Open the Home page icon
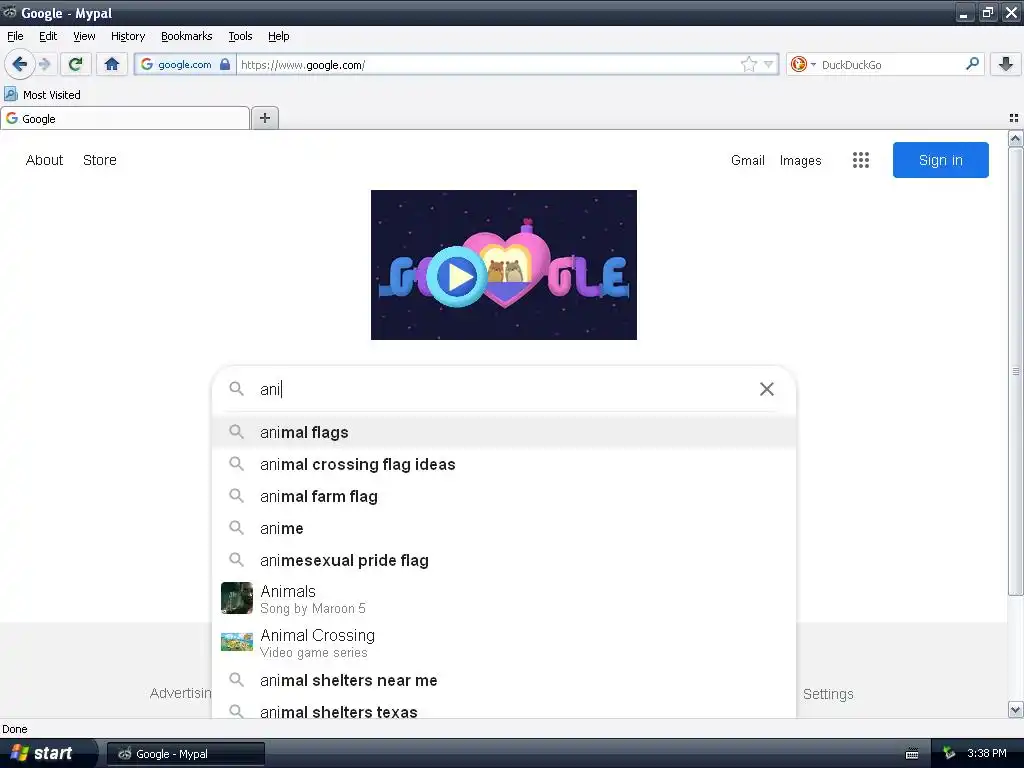 tap(112, 64)
